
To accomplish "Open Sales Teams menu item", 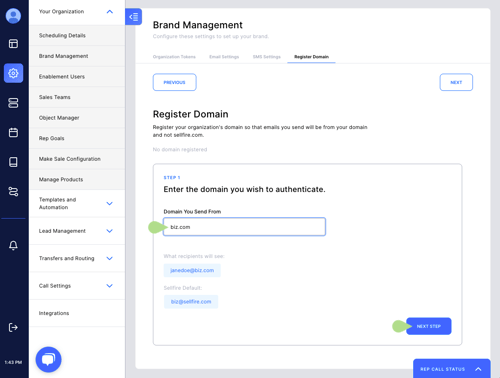I will (x=77, y=97).
